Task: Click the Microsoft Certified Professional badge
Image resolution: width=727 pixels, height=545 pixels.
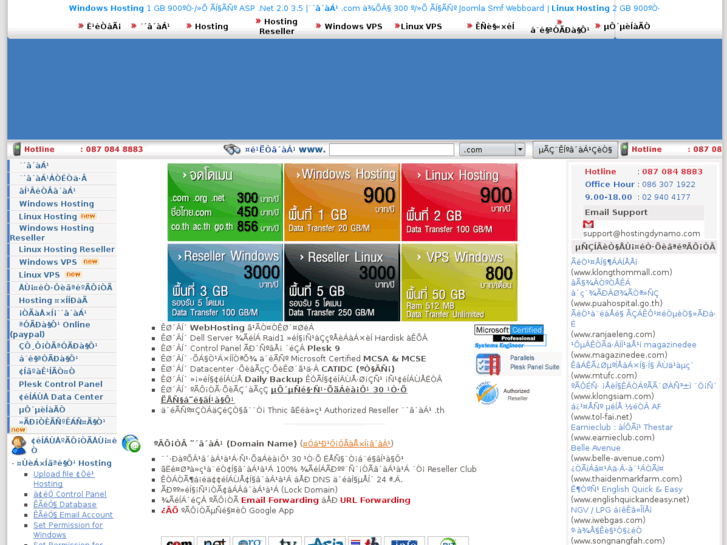Action: [509, 335]
